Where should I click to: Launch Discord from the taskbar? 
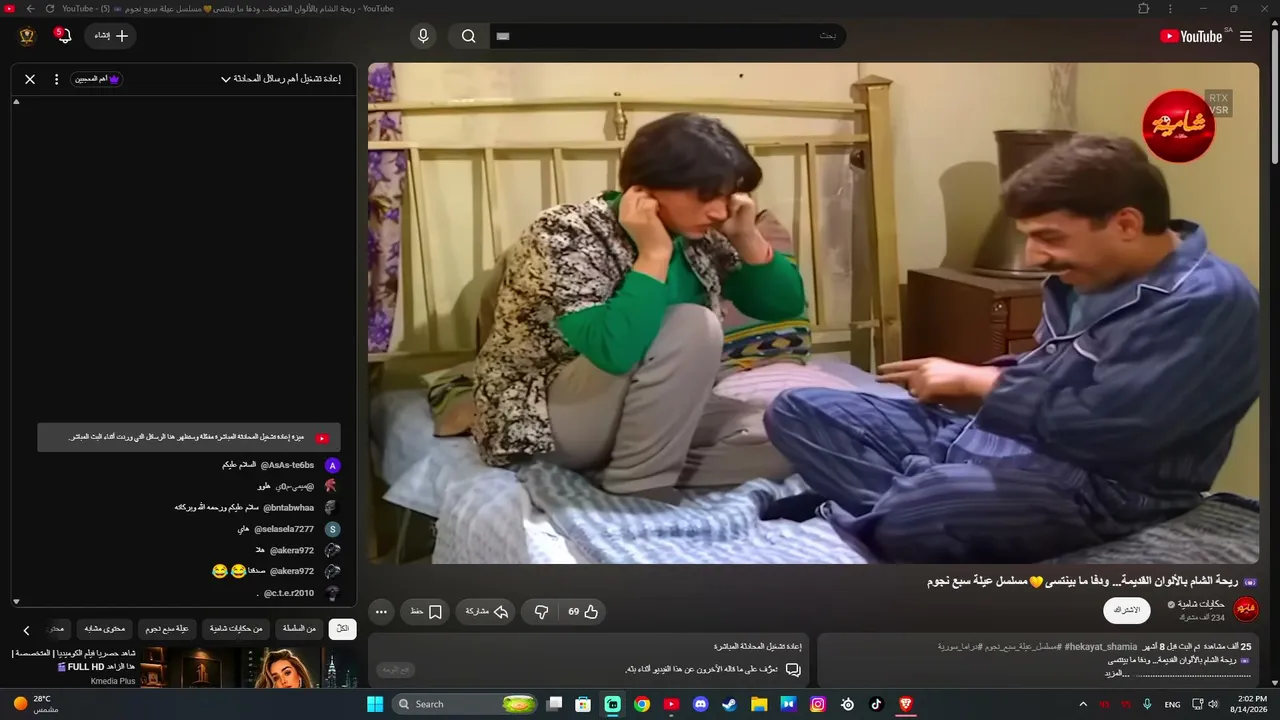pos(701,704)
